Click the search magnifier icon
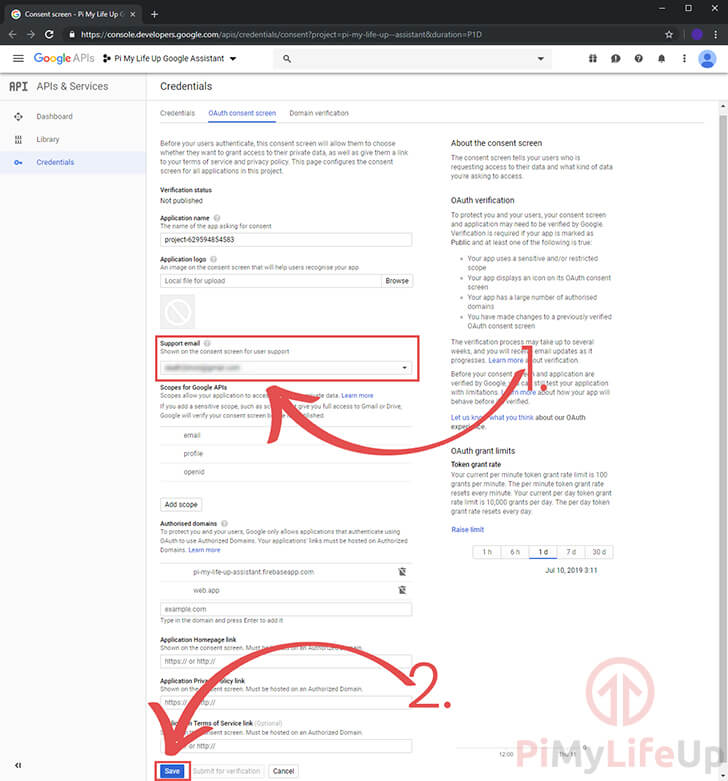 tap(287, 59)
